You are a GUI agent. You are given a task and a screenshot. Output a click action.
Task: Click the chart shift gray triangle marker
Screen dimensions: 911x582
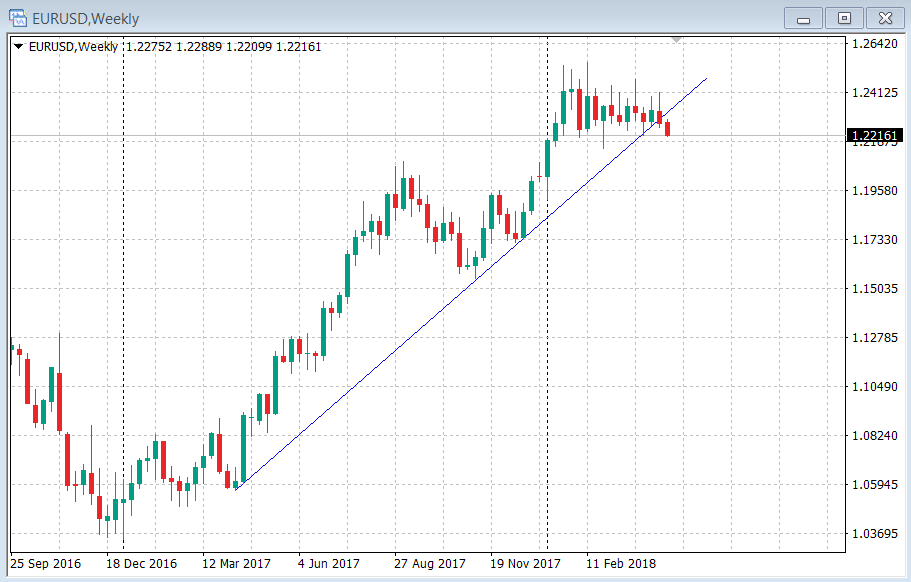point(676,39)
